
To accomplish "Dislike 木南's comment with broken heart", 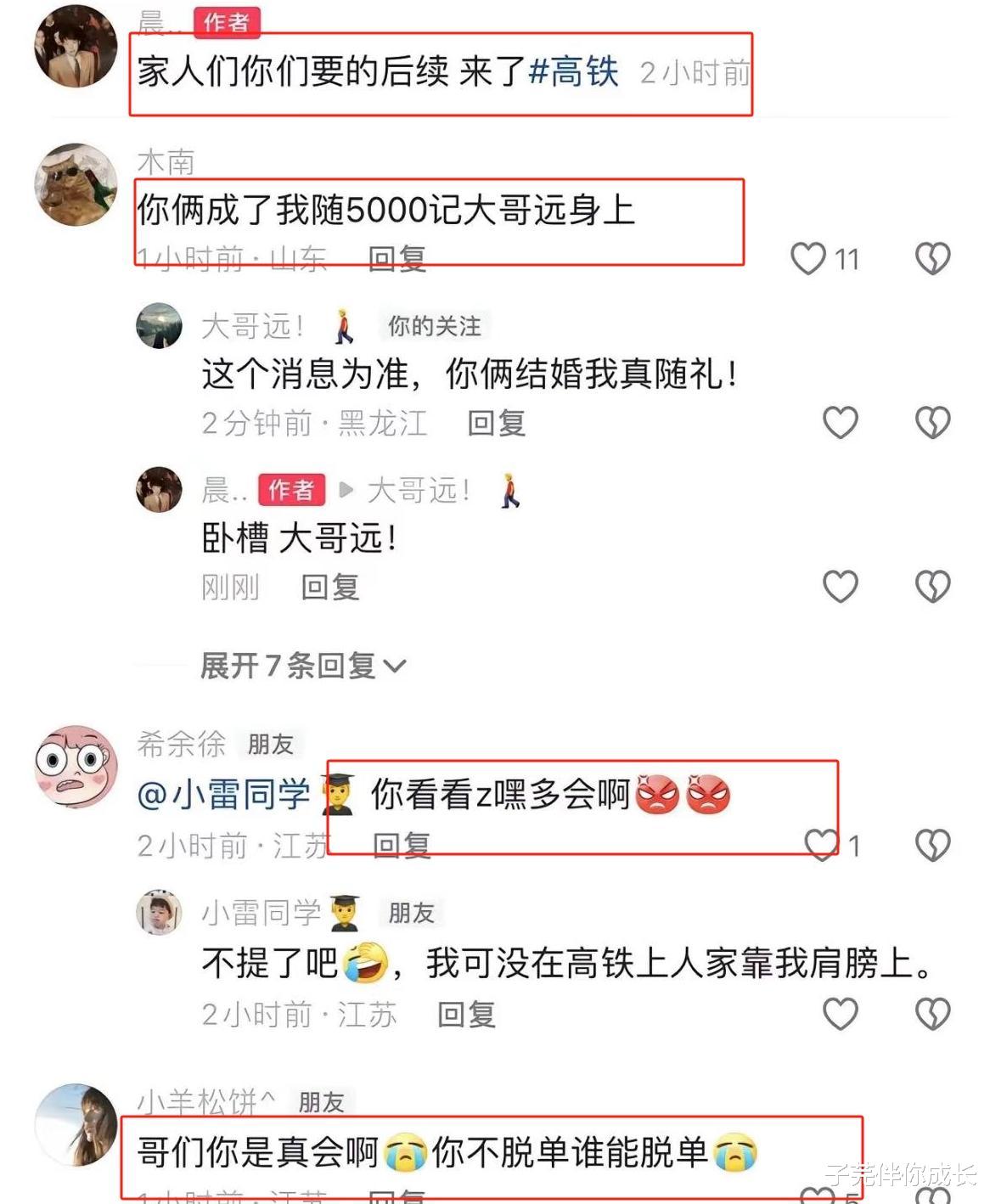I will 932,259.
